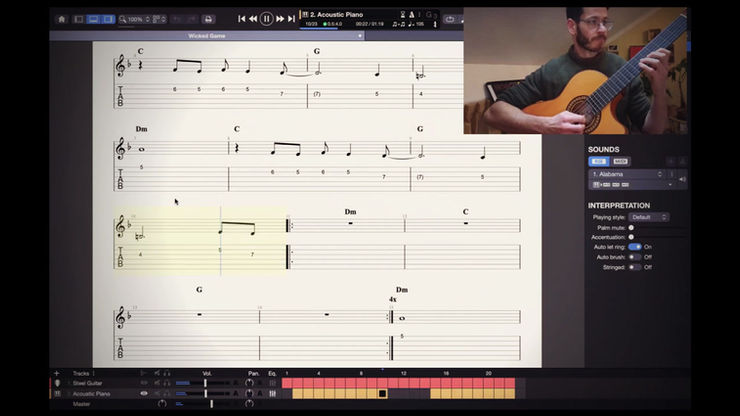Click the Acoustic Piano pan knob

[x=249, y=393]
